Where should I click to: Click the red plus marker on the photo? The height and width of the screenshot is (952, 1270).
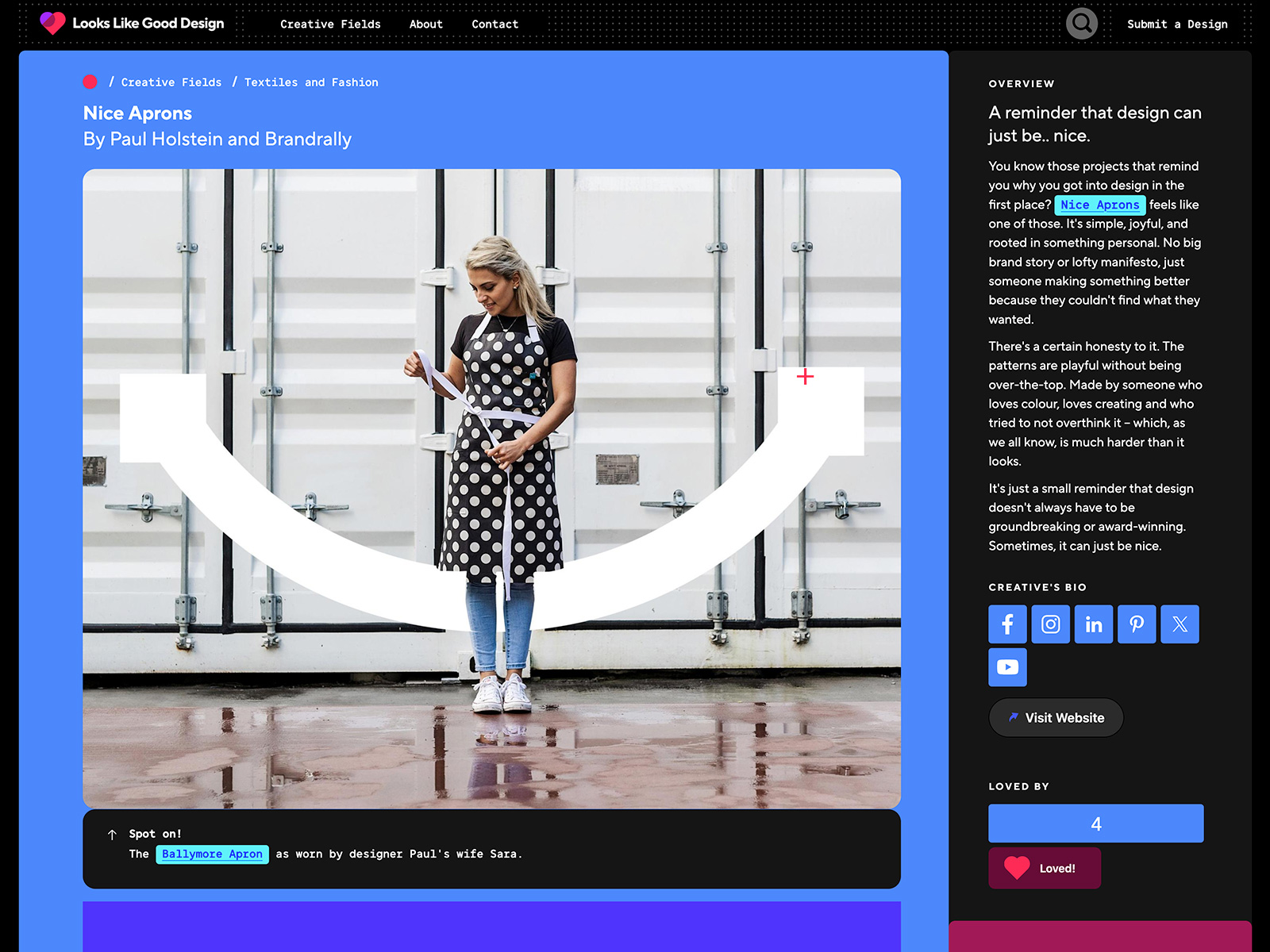[806, 377]
